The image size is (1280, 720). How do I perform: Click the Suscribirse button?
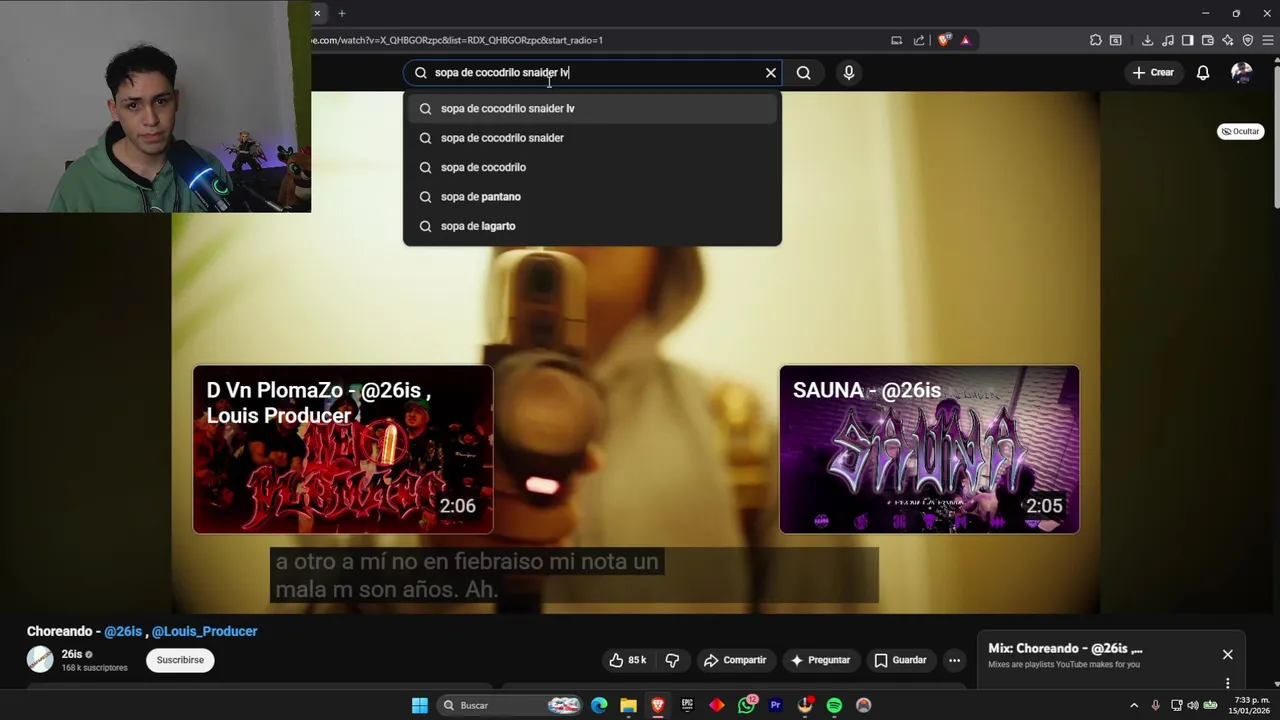point(180,660)
